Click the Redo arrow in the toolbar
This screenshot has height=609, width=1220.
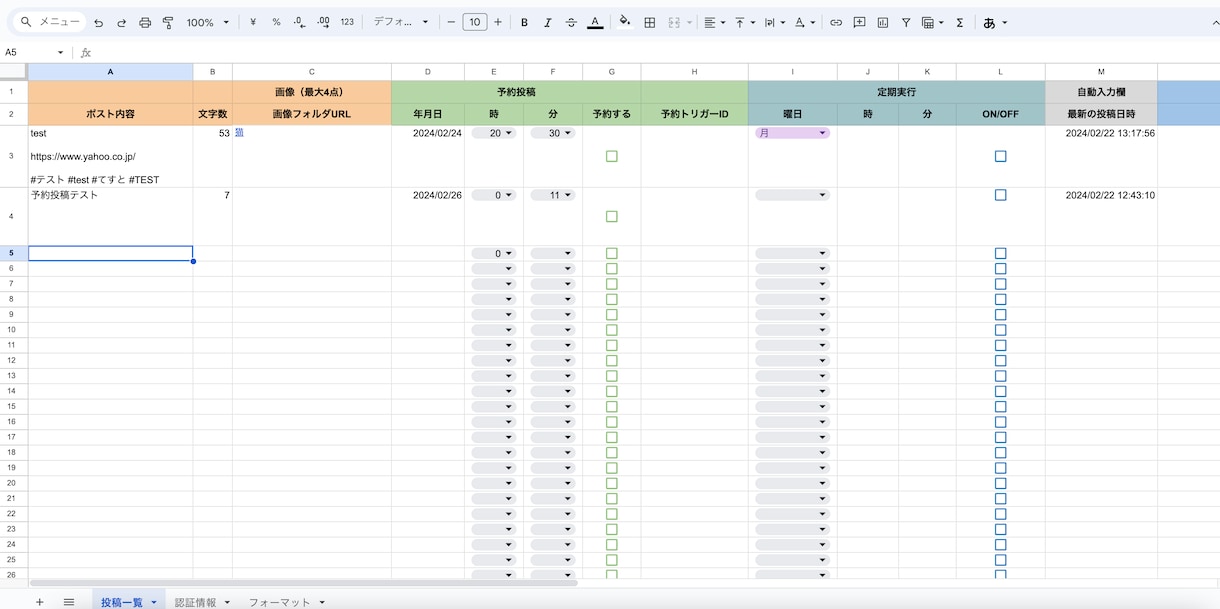tap(121, 22)
